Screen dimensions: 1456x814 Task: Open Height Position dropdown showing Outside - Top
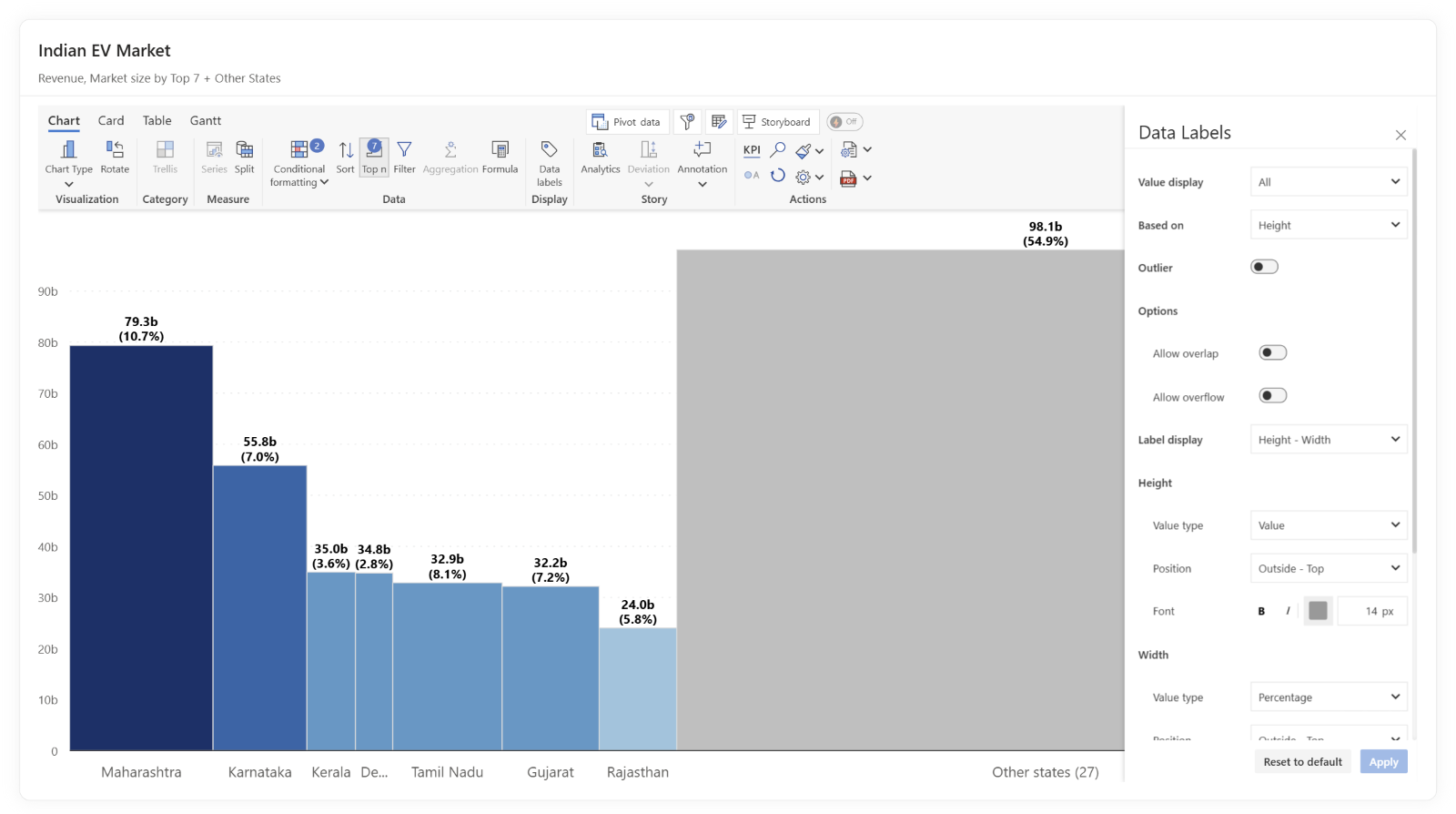(x=1328, y=568)
